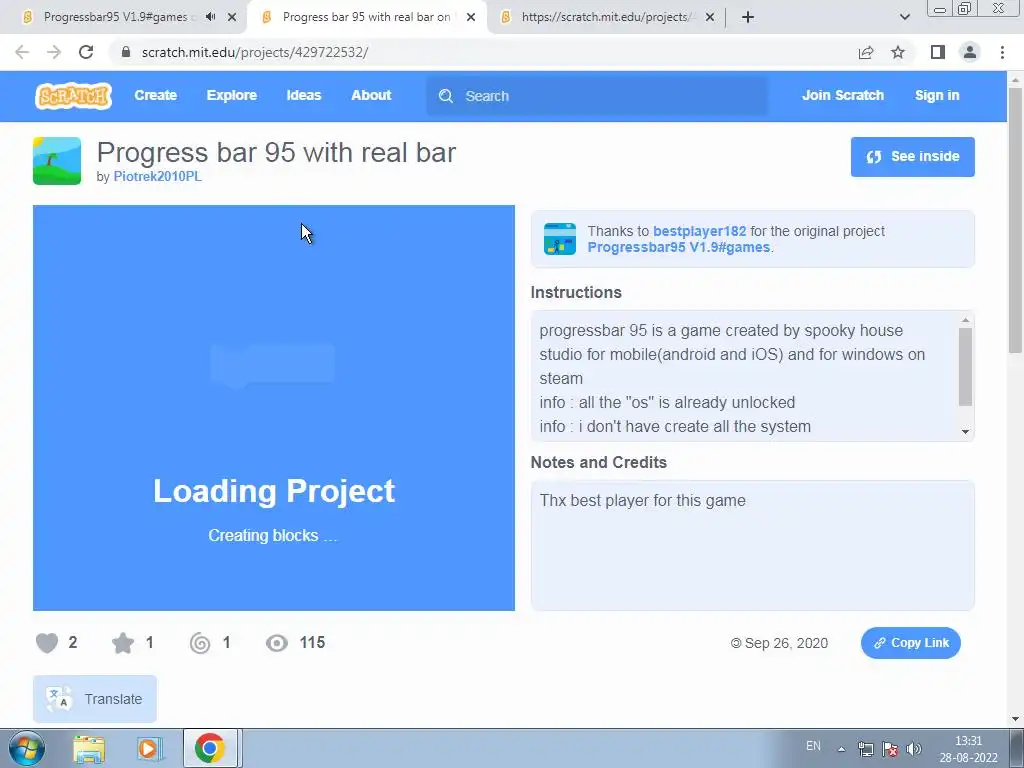
Task: Click the Scratch logo
Action: (73, 96)
